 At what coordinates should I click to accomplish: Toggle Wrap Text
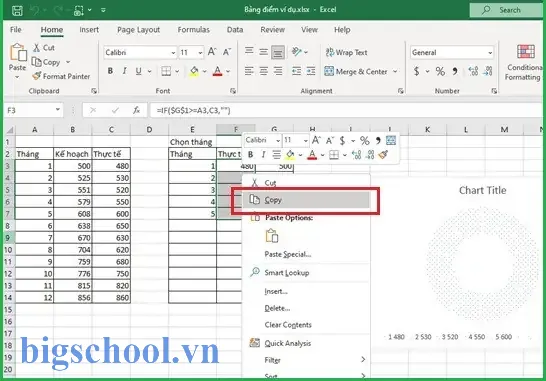tap(346, 53)
